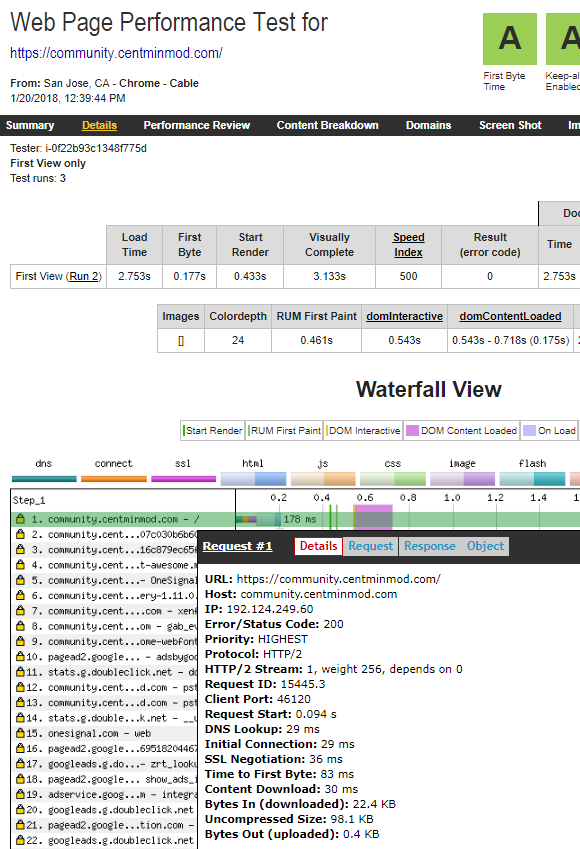Screen dimensions: 580x849
Task: Click the css color bar in legend
Action: click(x=393, y=479)
